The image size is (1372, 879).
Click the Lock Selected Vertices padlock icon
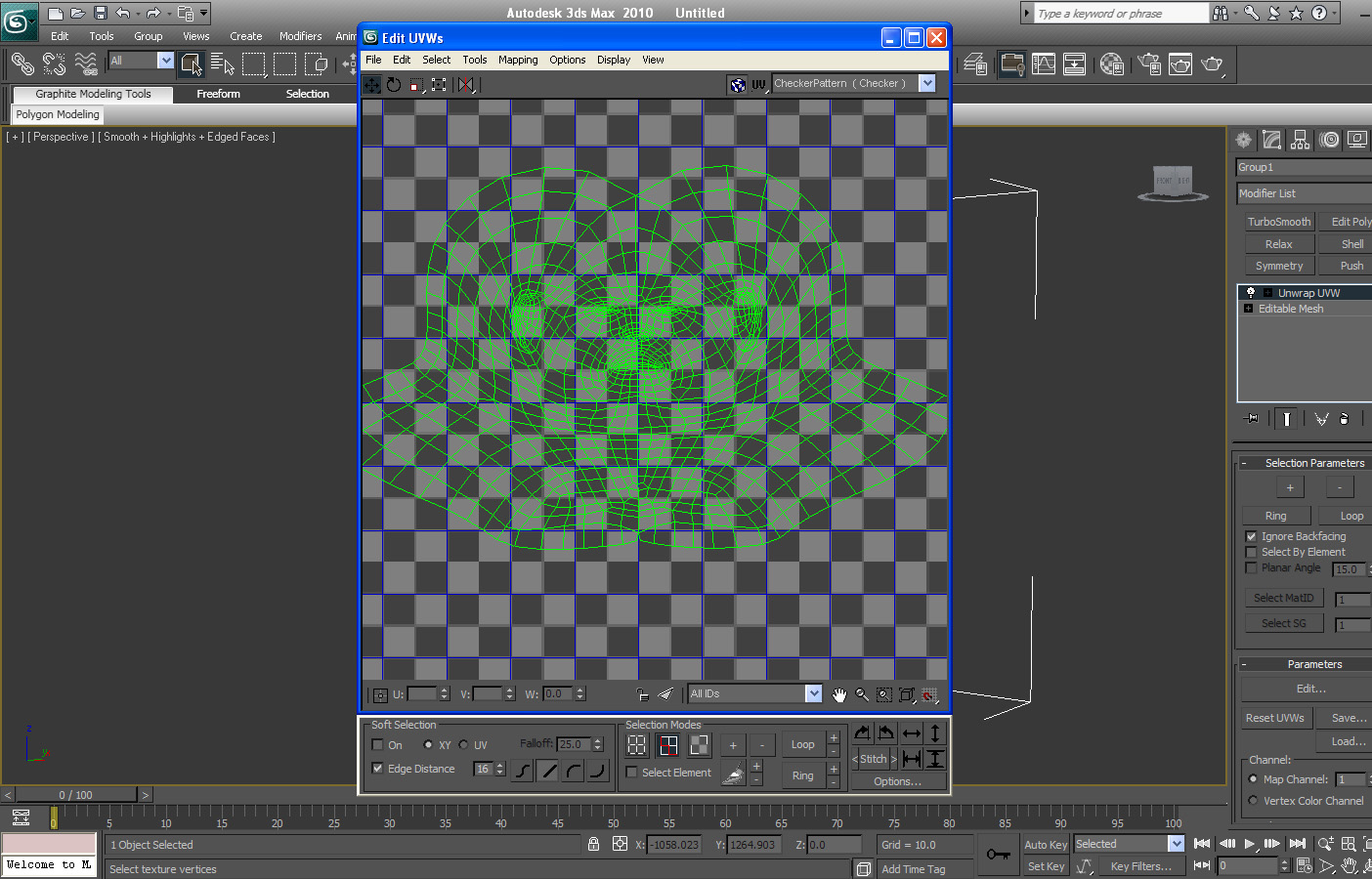(x=642, y=694)
